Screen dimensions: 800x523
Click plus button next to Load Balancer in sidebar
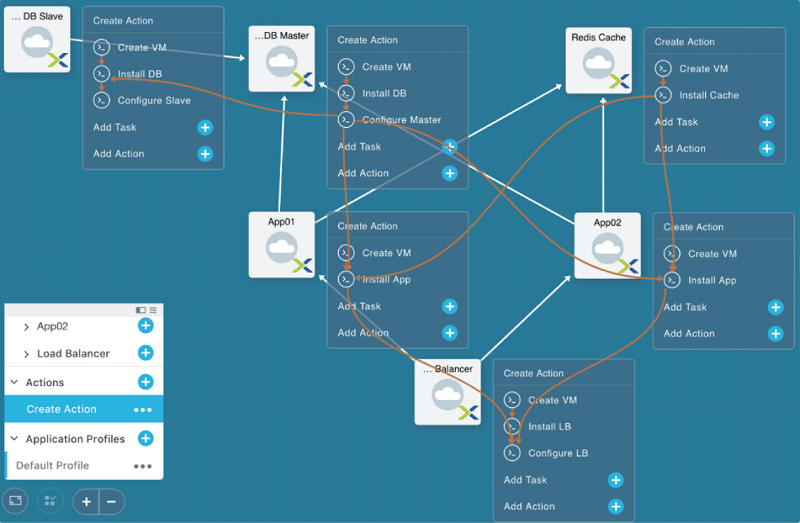coord(145,353)
